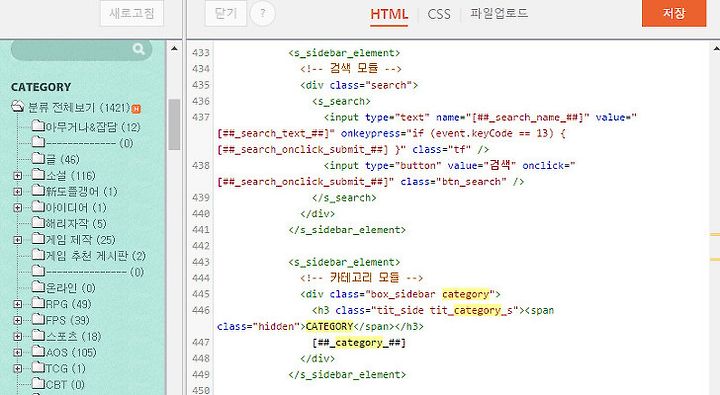720x395 pixels.
Task: Click the 새로고침 refresh button
Action: click(x=132, y=13)
